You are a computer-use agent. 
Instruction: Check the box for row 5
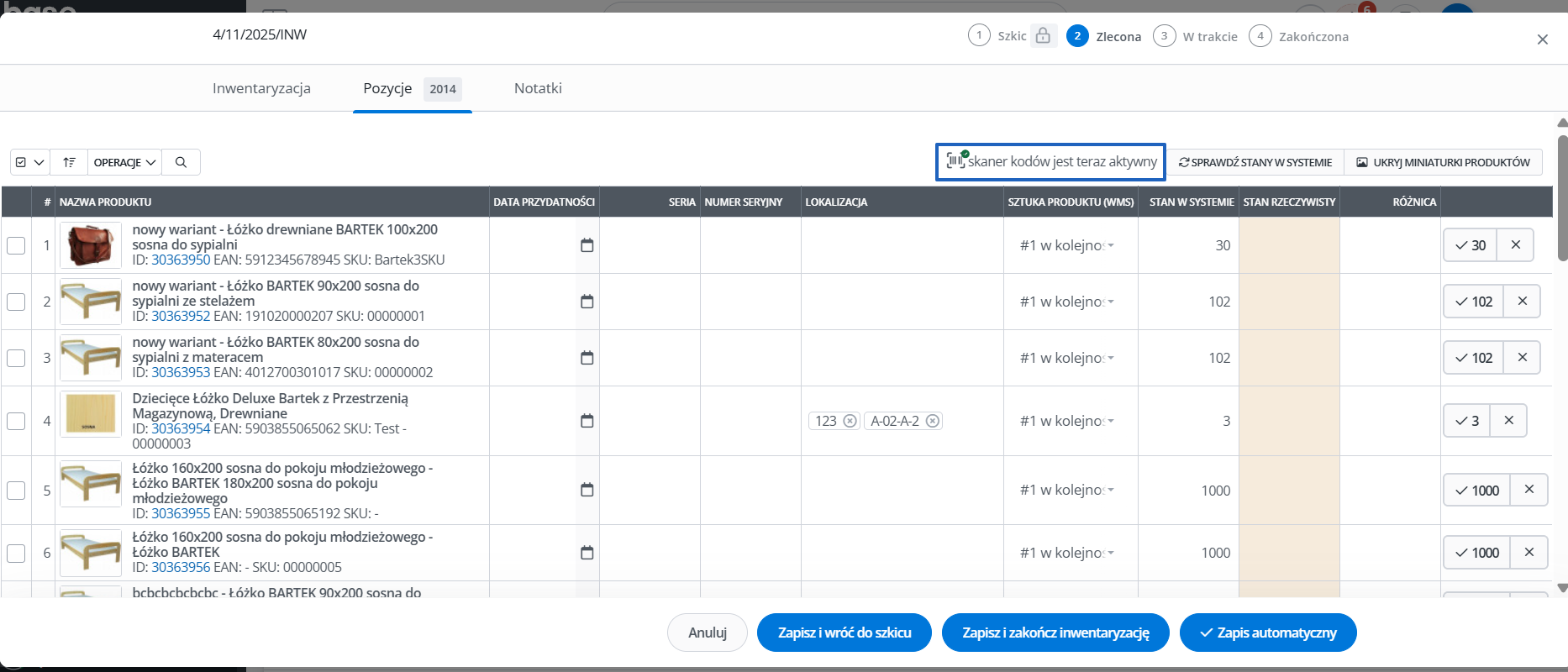16,491
